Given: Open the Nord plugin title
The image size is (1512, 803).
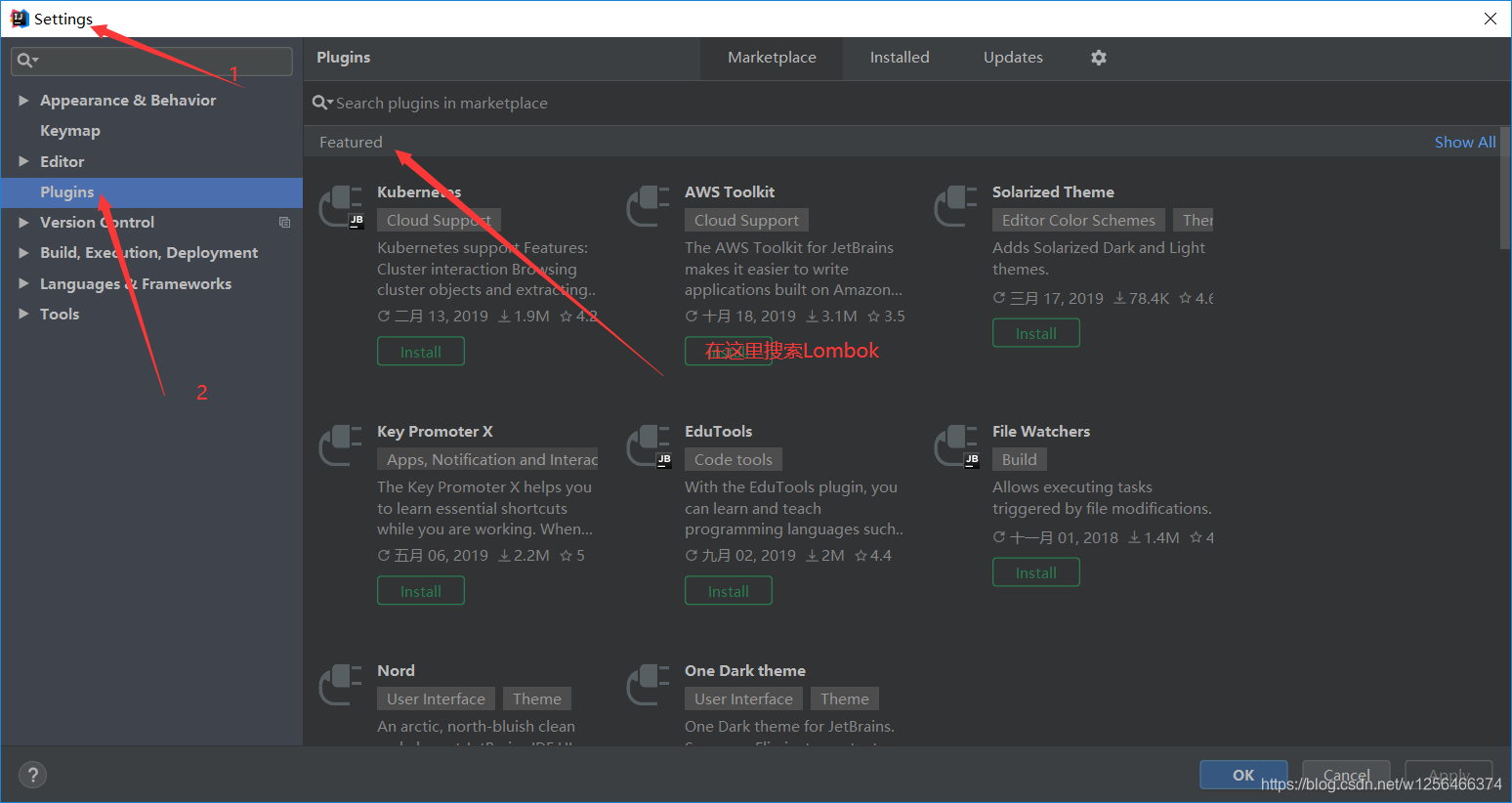Looking at the screenshot, I should click(396, 670).
